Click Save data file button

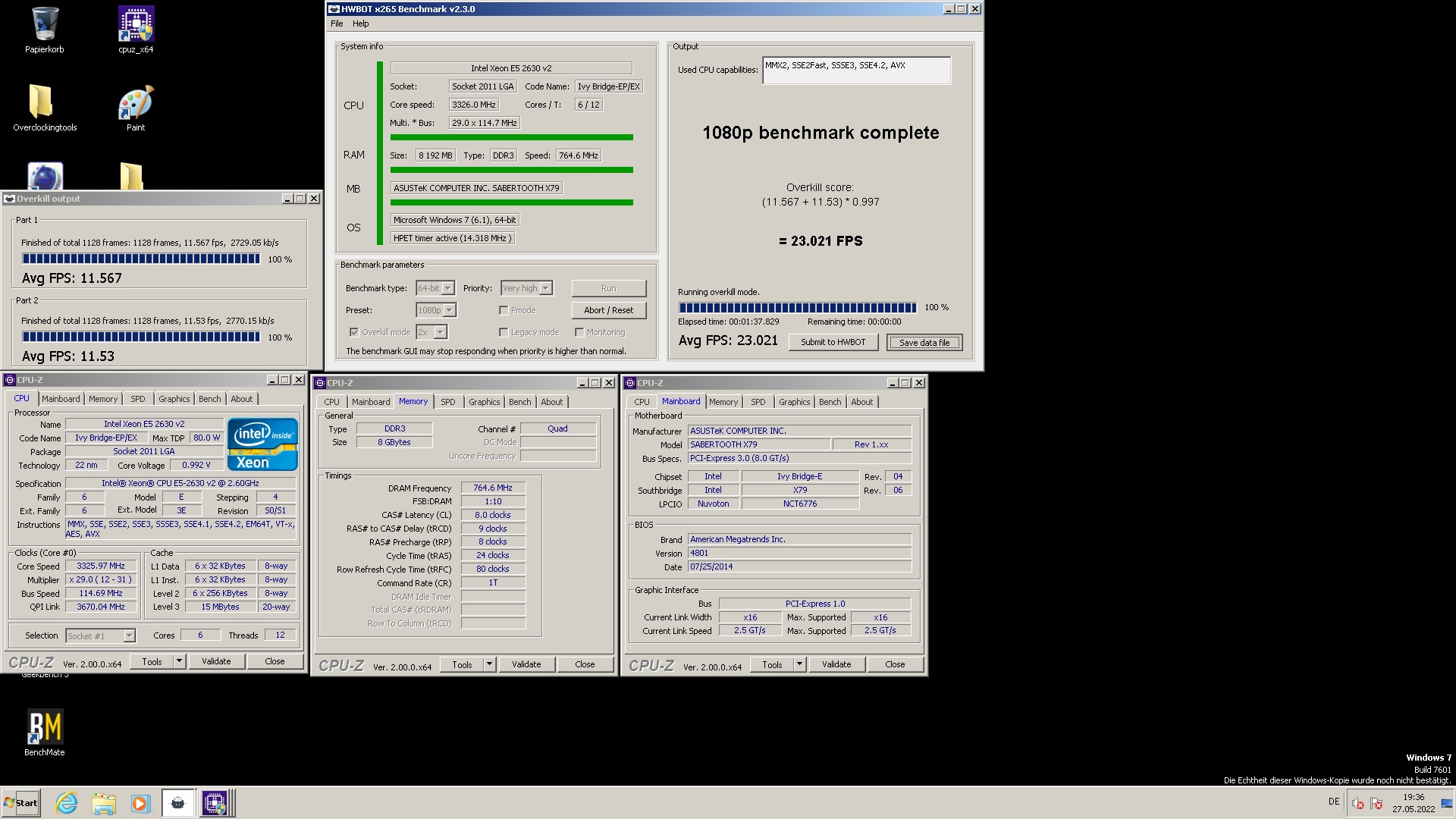924,343
